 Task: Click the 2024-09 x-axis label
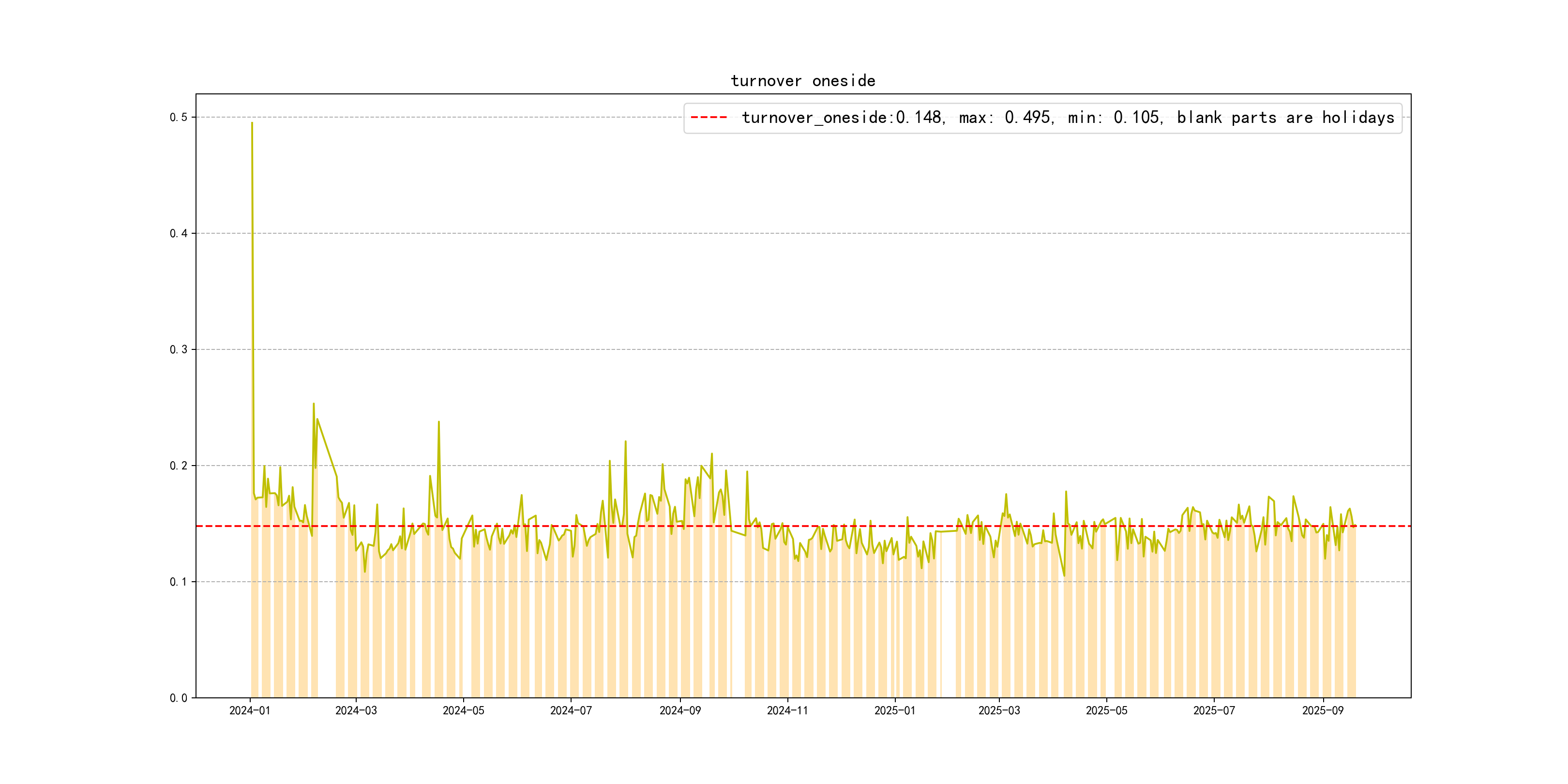point(680,711)
